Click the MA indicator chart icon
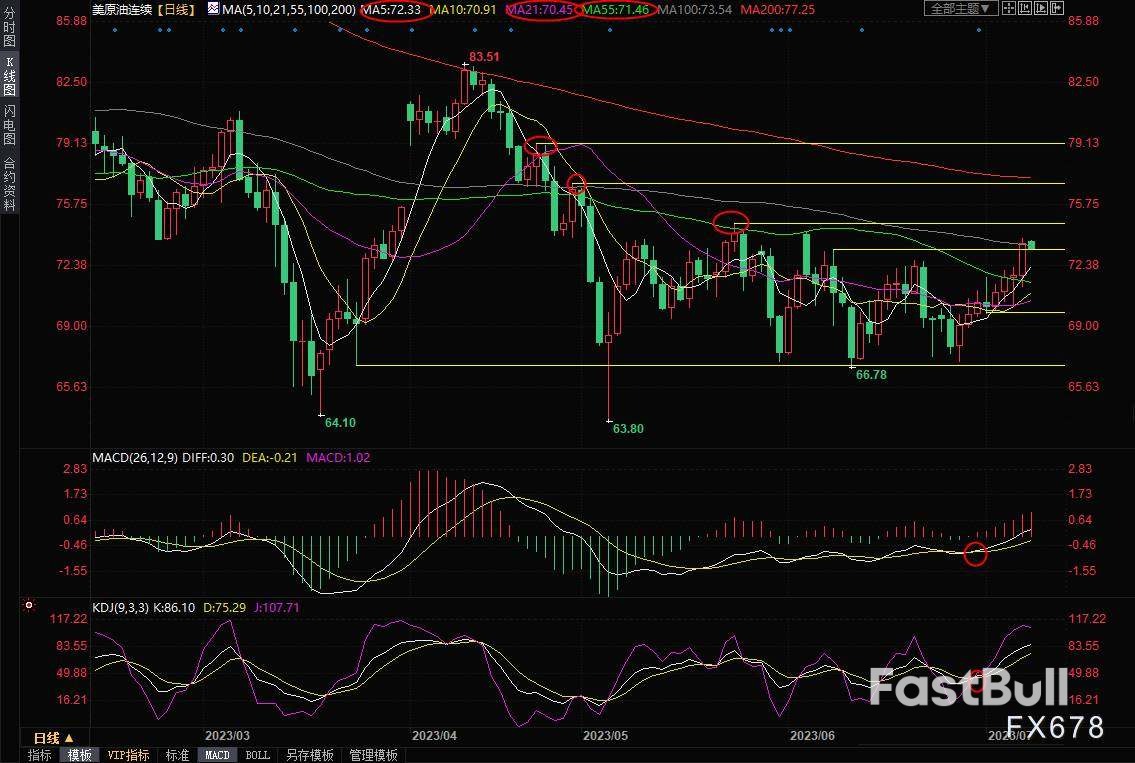The height and width of the screenshot is (763, 1135). coord(214,9)
